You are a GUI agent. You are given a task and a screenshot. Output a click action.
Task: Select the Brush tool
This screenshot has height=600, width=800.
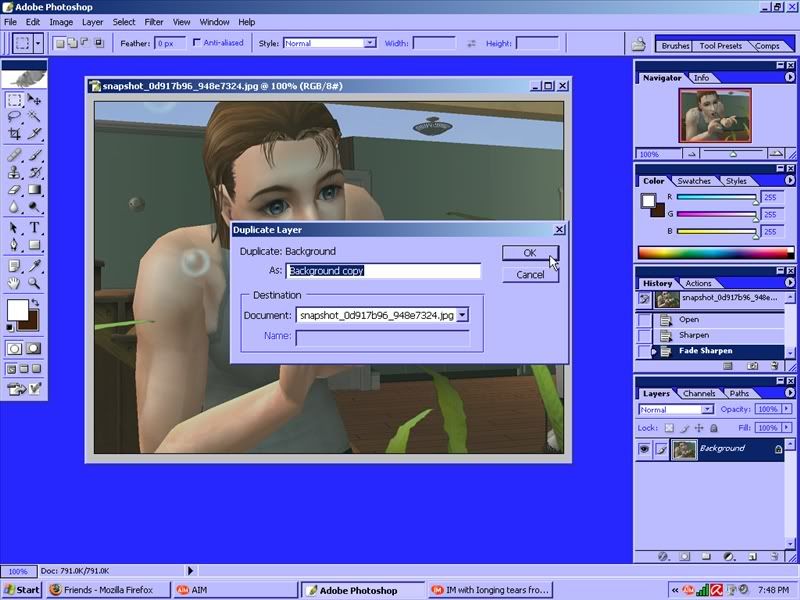coord(34,155)
